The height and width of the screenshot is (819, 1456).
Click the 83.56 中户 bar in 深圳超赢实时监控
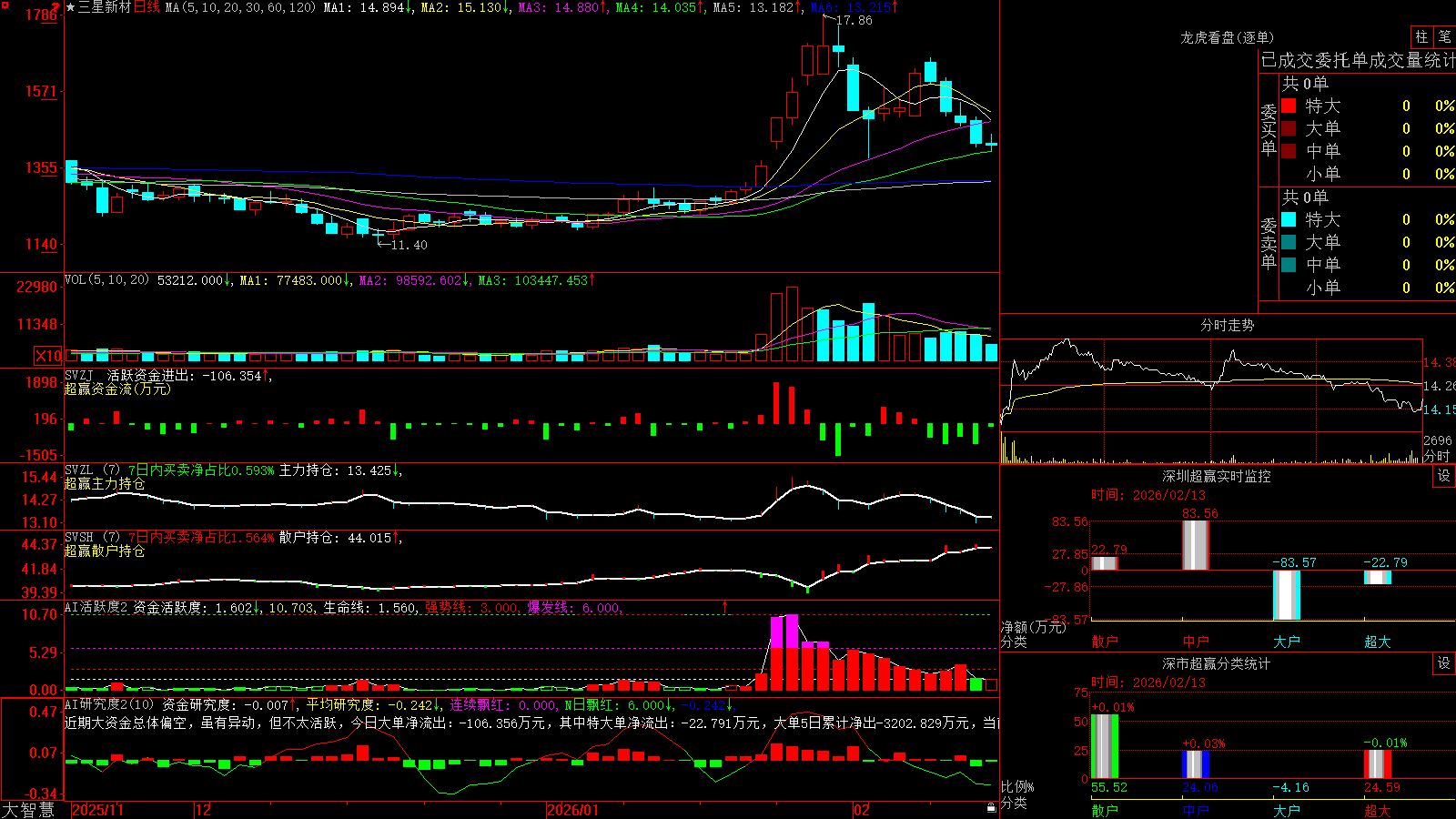pyautogui.click(x=1196, y=545)
